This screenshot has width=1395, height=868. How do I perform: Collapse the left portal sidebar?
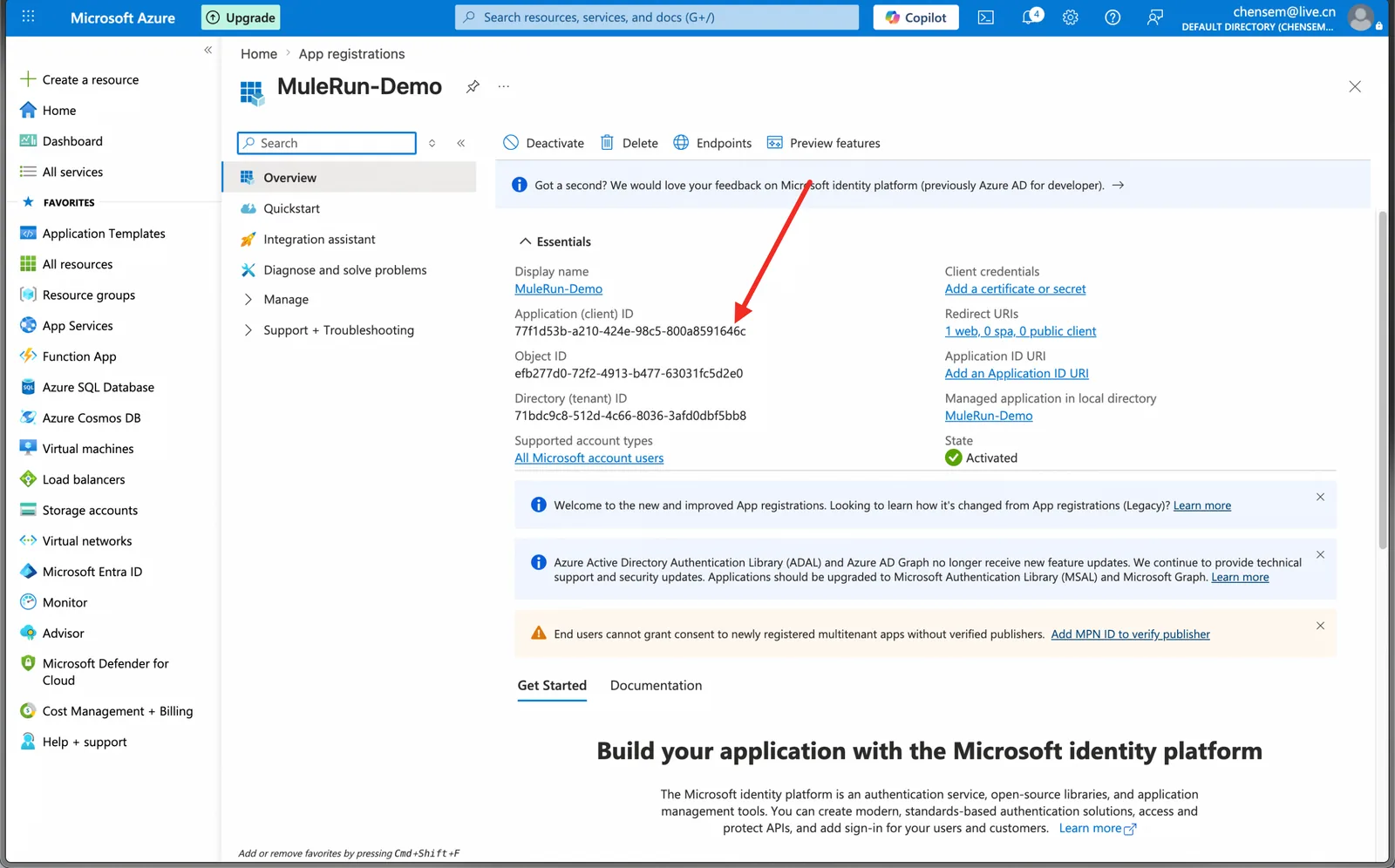pyautogui.click(x=208, y=50)
